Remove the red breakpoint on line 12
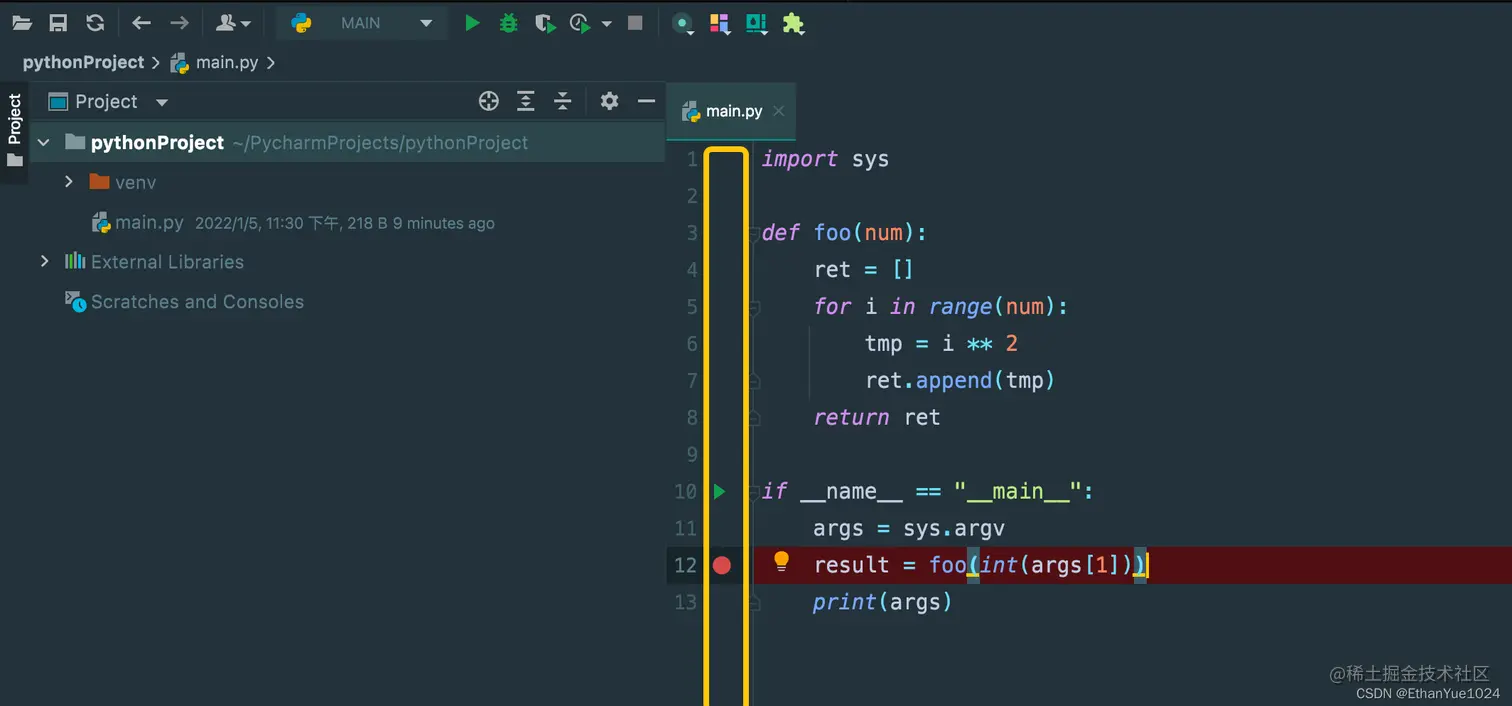Image resolution: width=1512 pixels, height=706 pixels. [x=722, y=565]
